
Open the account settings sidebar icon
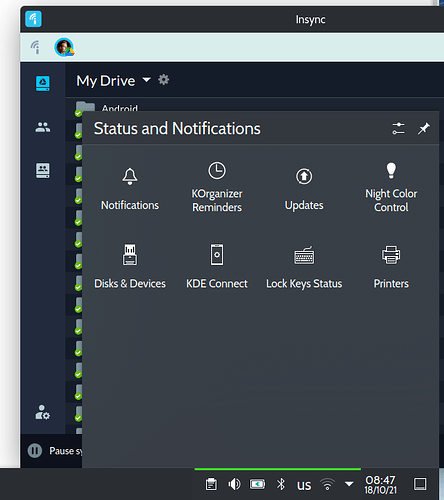43,412
